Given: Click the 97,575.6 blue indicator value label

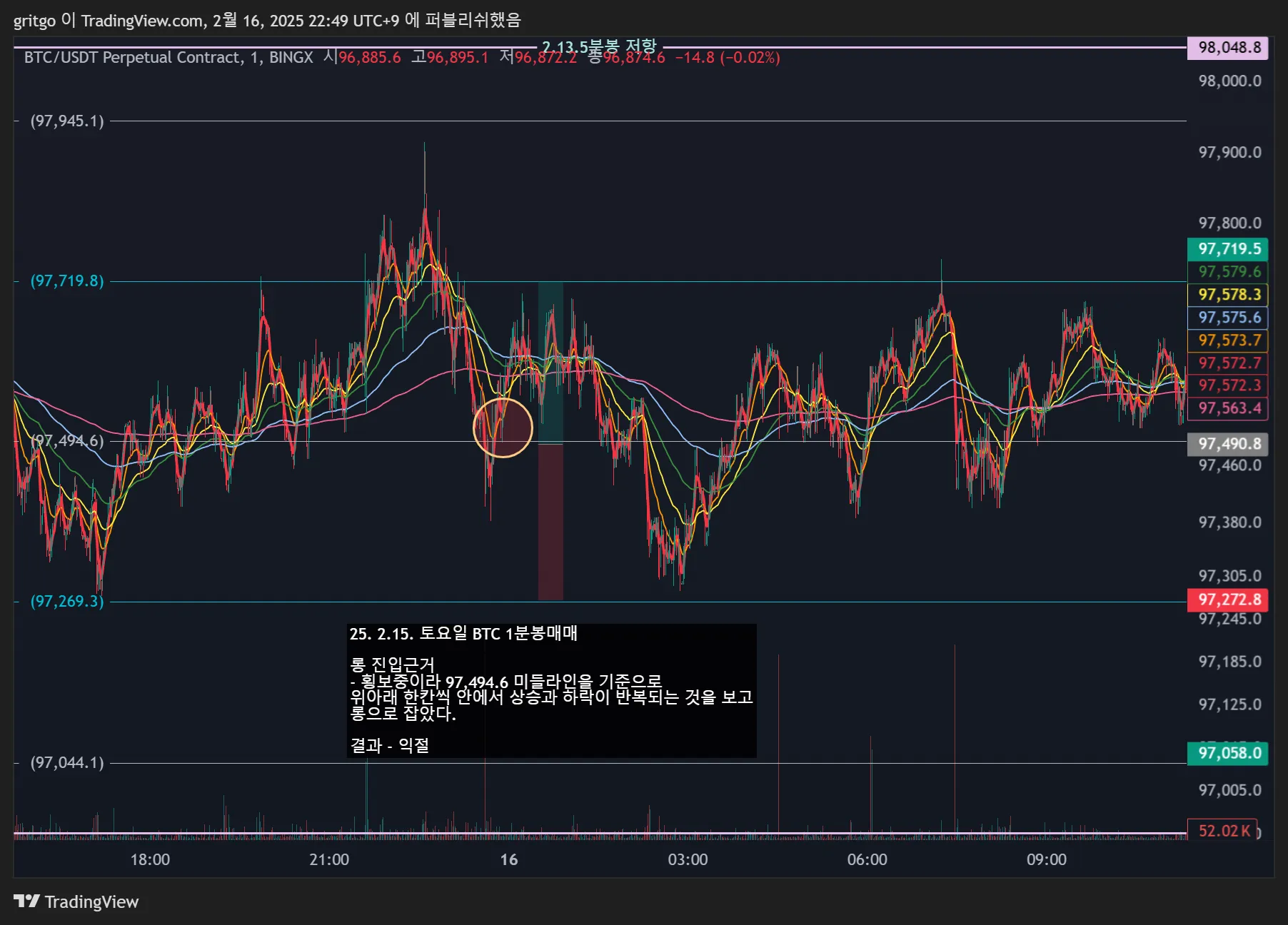Looking at the screenshot, I should pos(1228,318).
